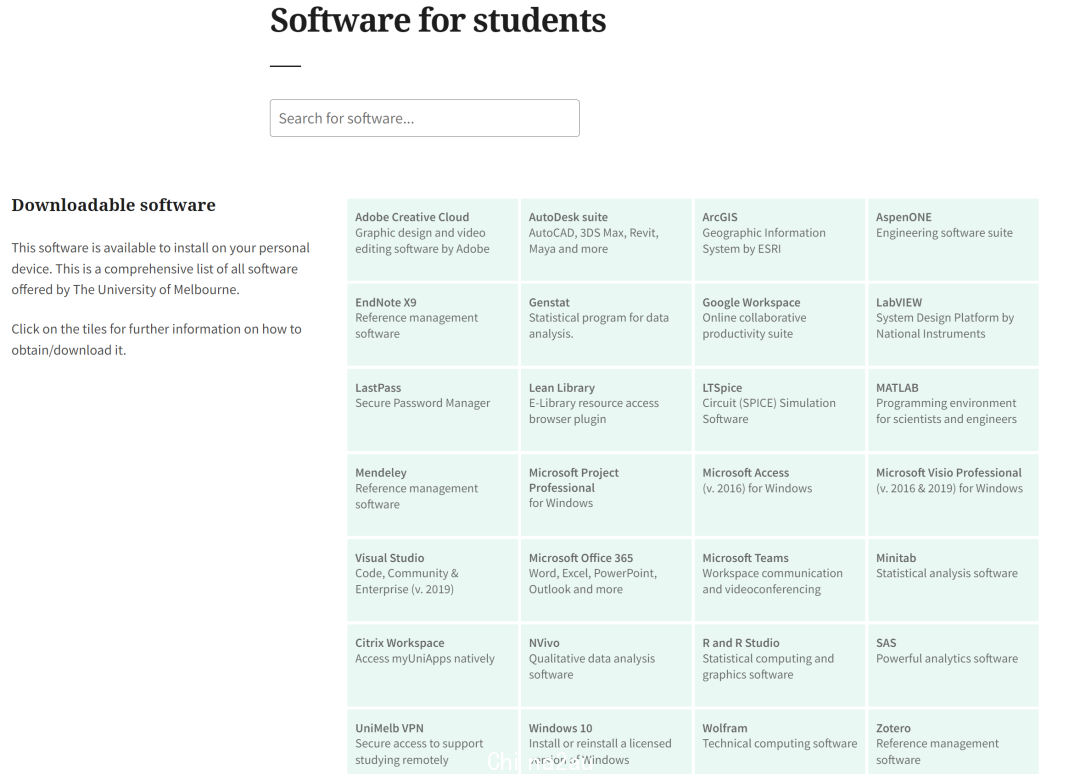1080x774 pixels.
Task: Open the Microsoft Office 365 tile
Action: (x=606, y=580)
